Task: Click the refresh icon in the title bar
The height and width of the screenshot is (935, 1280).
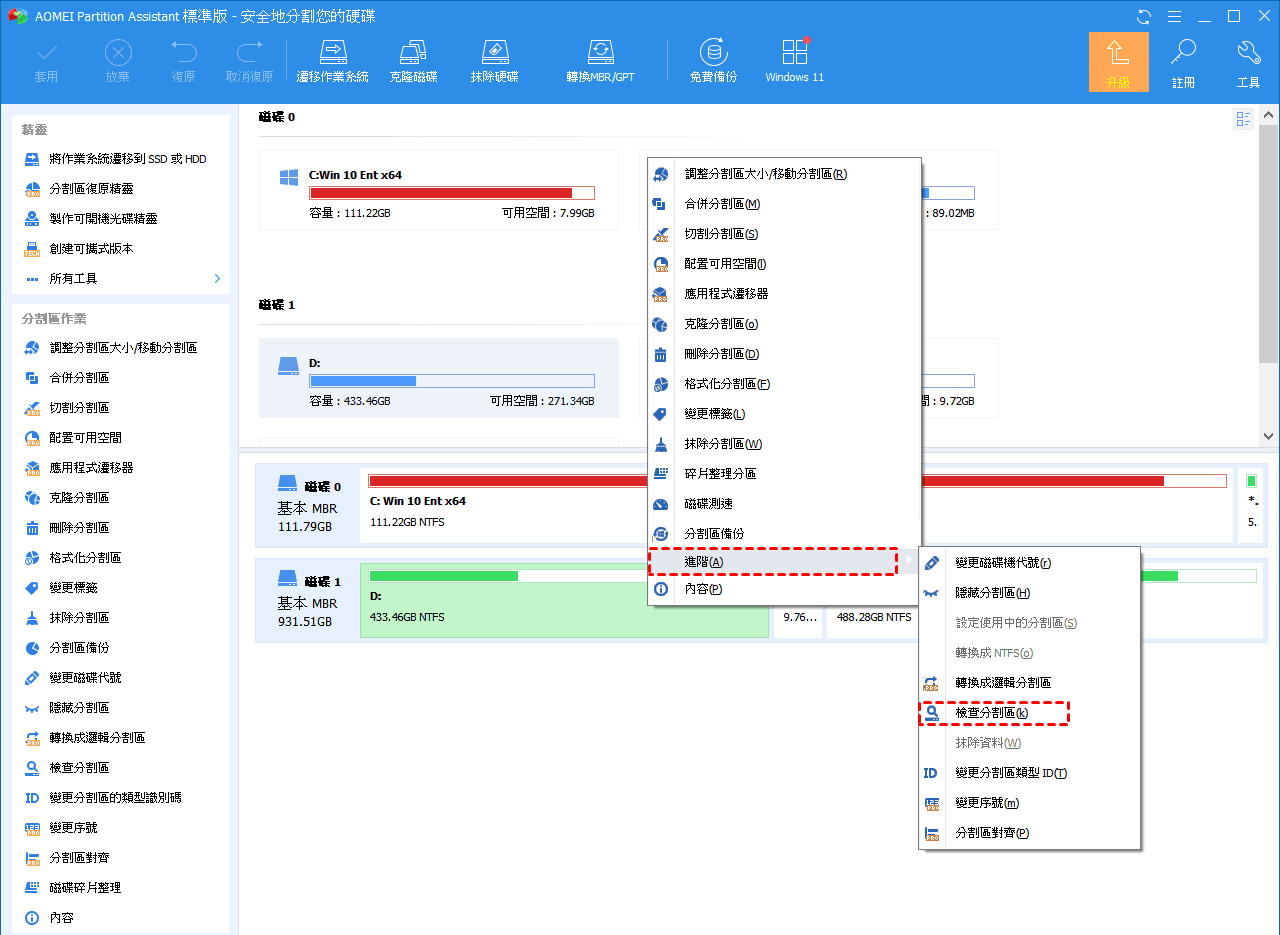Action: coord(1144,16)
